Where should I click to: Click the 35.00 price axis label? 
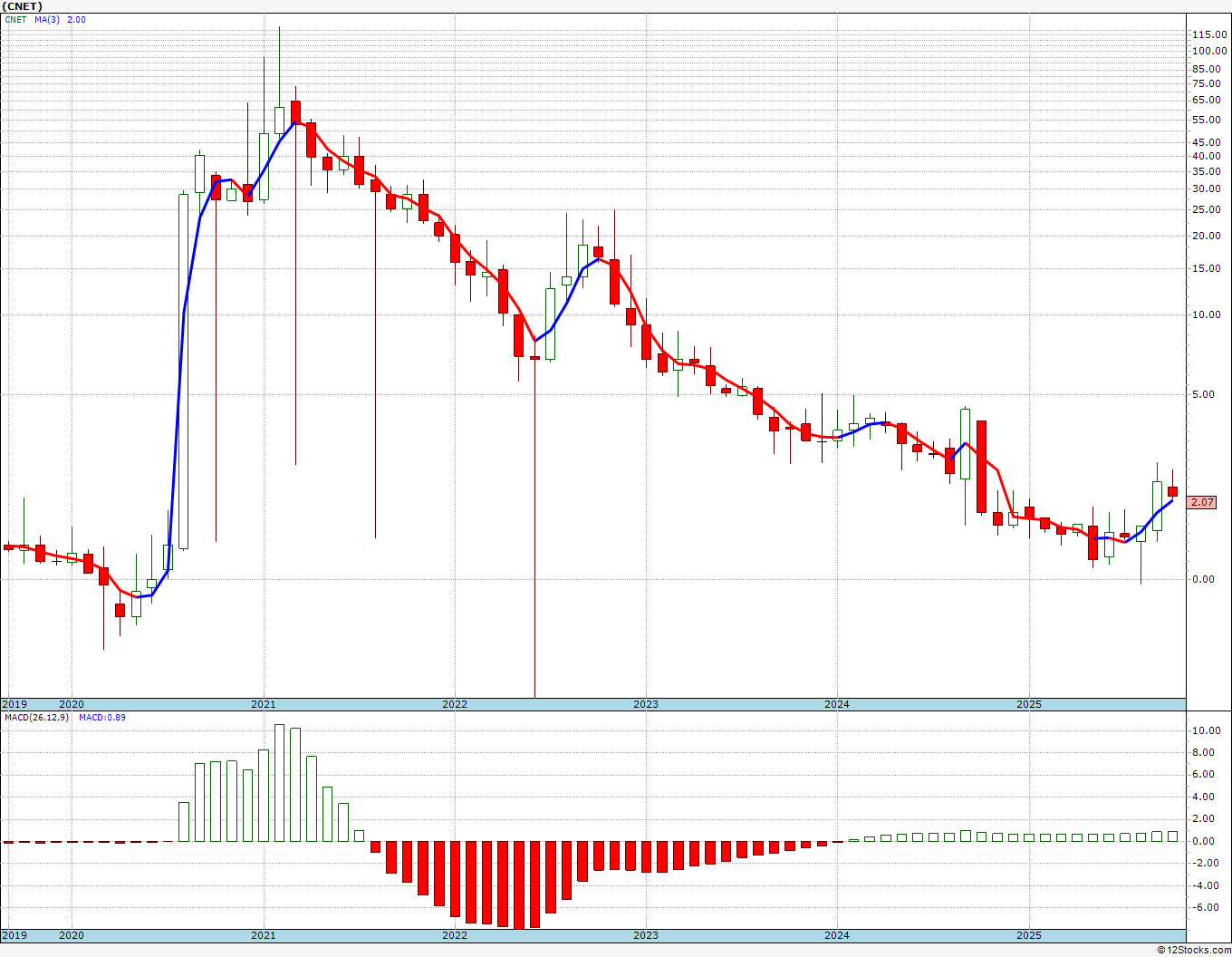(1206, 171)
